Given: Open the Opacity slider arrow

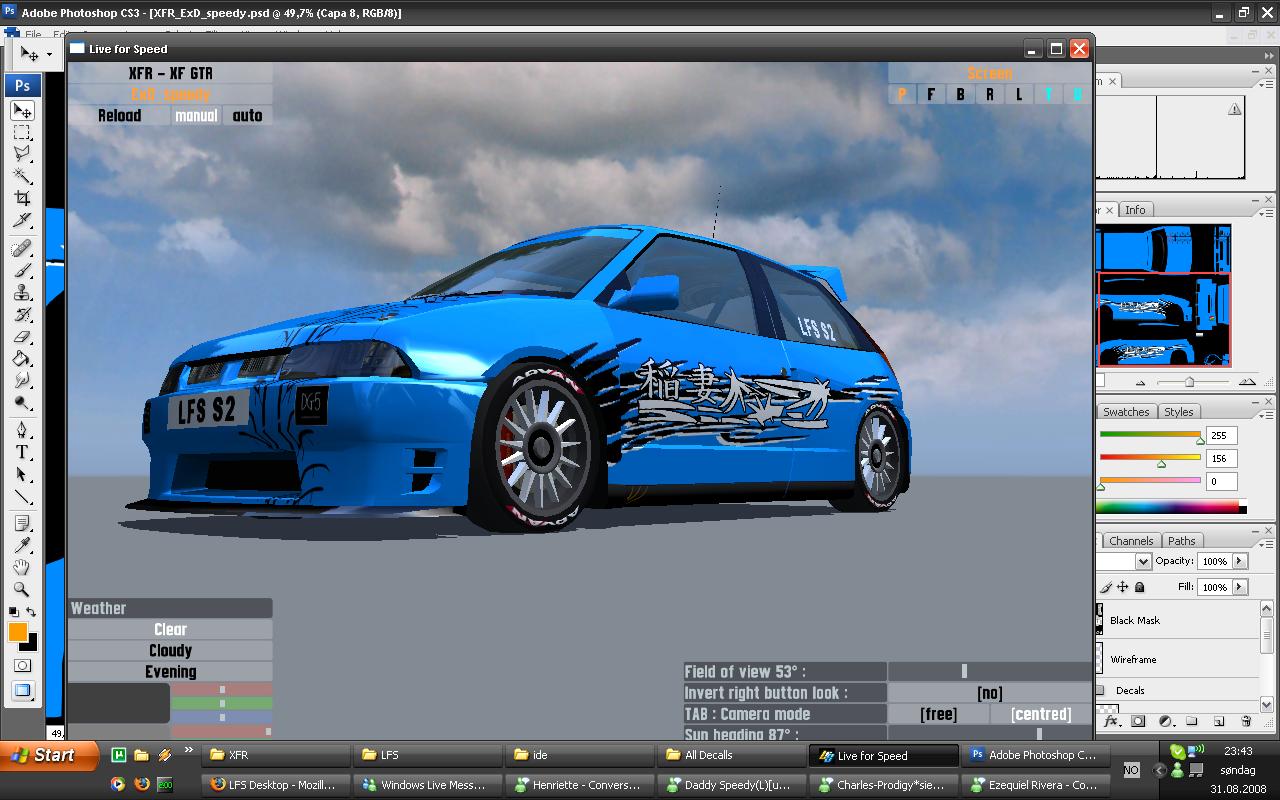Looking at the screenshot, I should pos(1240,561).
